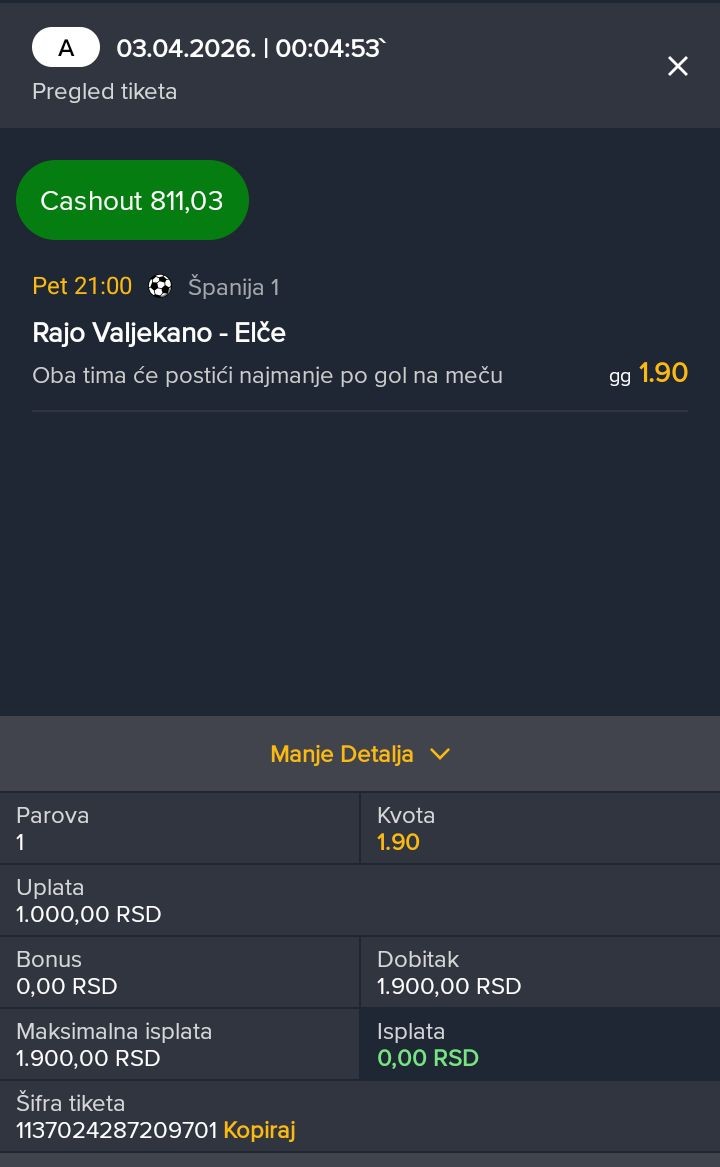Viewport: 720px width, 1167px height.
Task: Tap the ticket date 03.04.2026 timestamp
Action: pyautogui.click(x=250, y=48)
